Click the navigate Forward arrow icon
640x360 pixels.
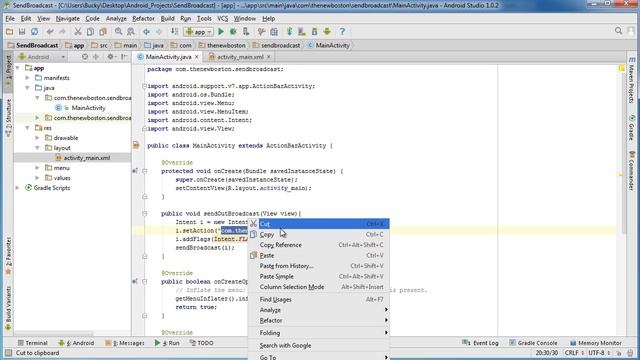[159, 31]
